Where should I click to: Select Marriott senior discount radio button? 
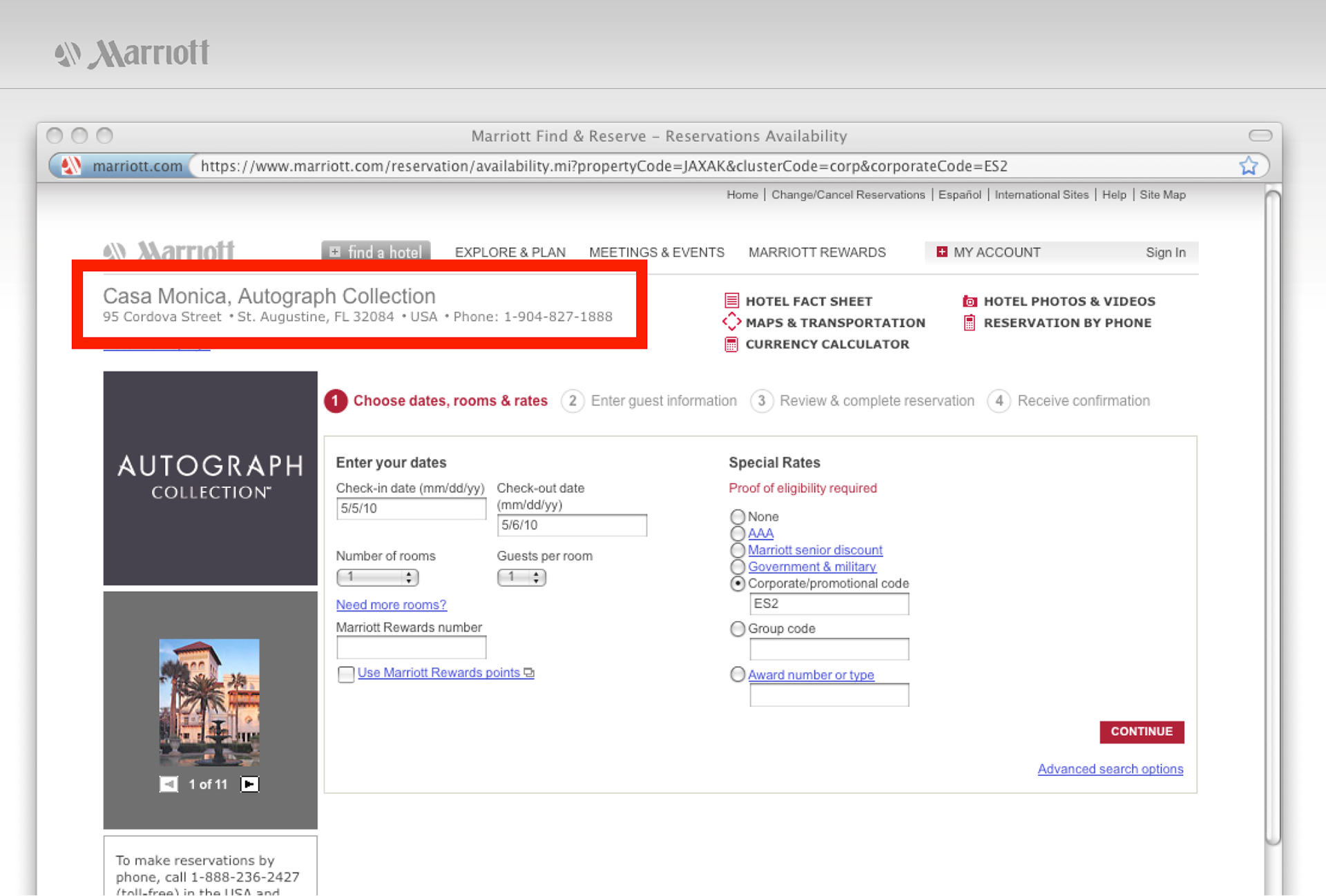[x=738, y=550]
